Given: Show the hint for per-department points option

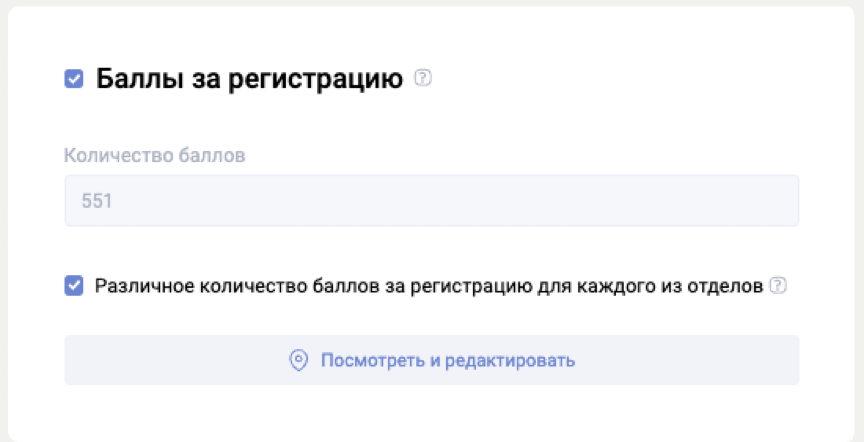Looking at the screenshot, I should pyautogui.click(x=778, y=286).
